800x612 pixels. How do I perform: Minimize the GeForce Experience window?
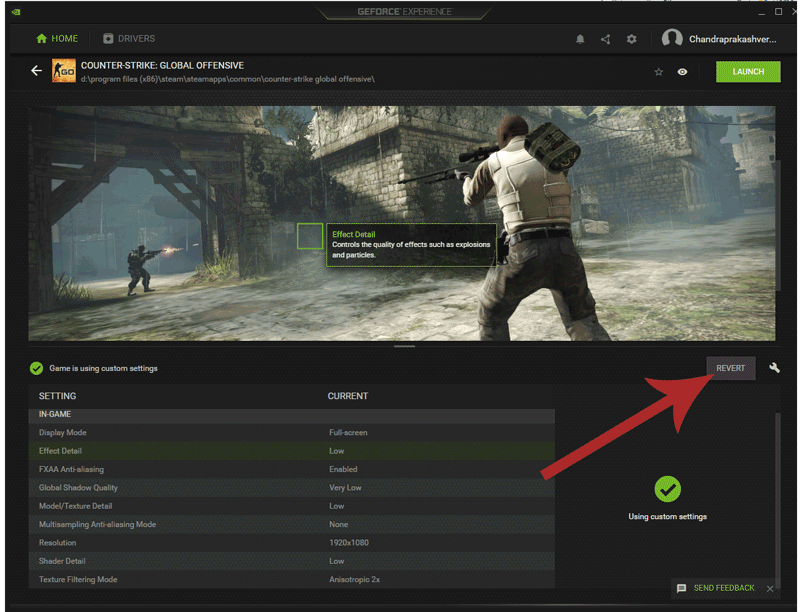click(x=761, y=12)
